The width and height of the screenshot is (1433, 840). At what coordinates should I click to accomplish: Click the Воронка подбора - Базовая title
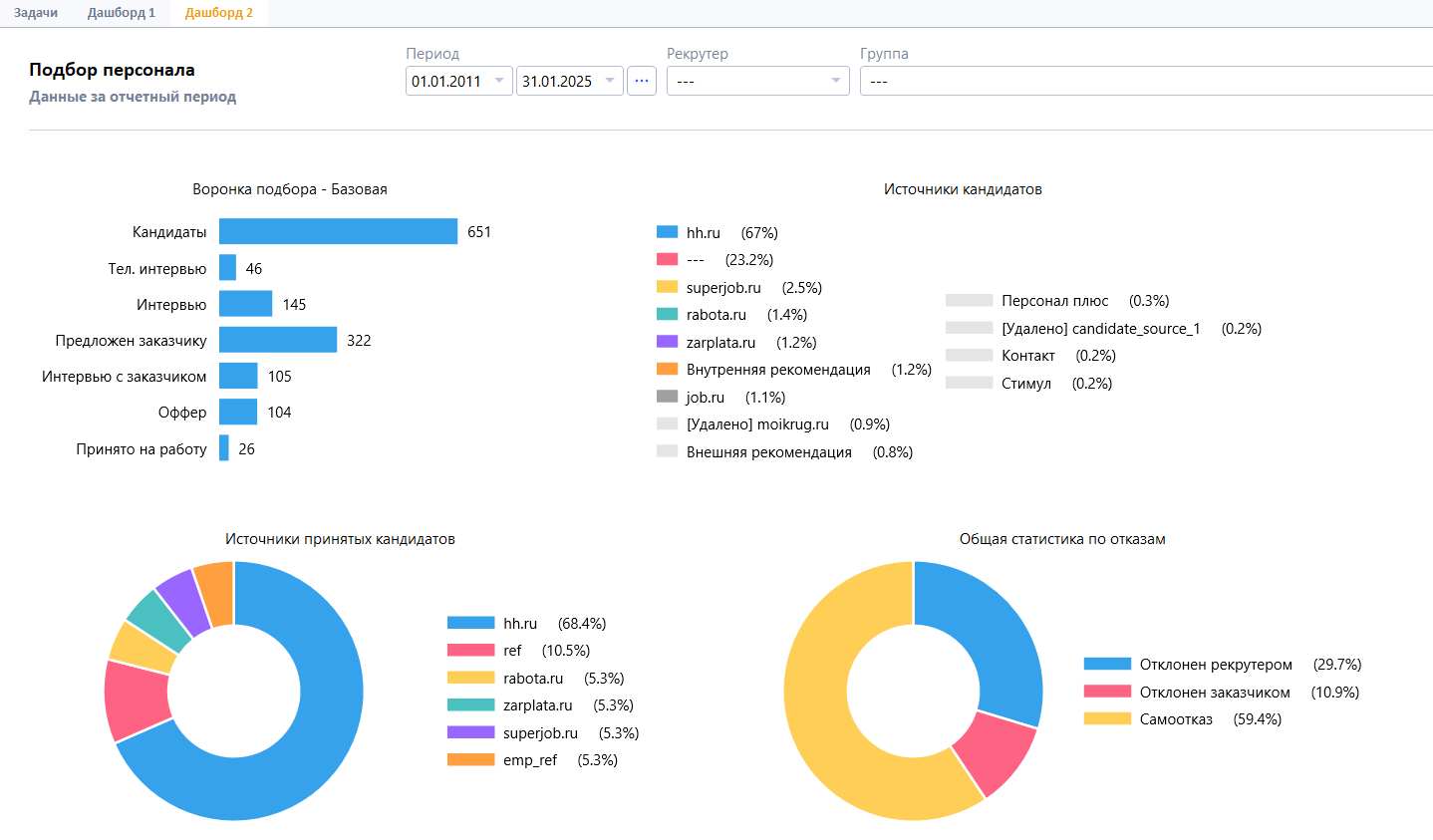pos(290,189)
